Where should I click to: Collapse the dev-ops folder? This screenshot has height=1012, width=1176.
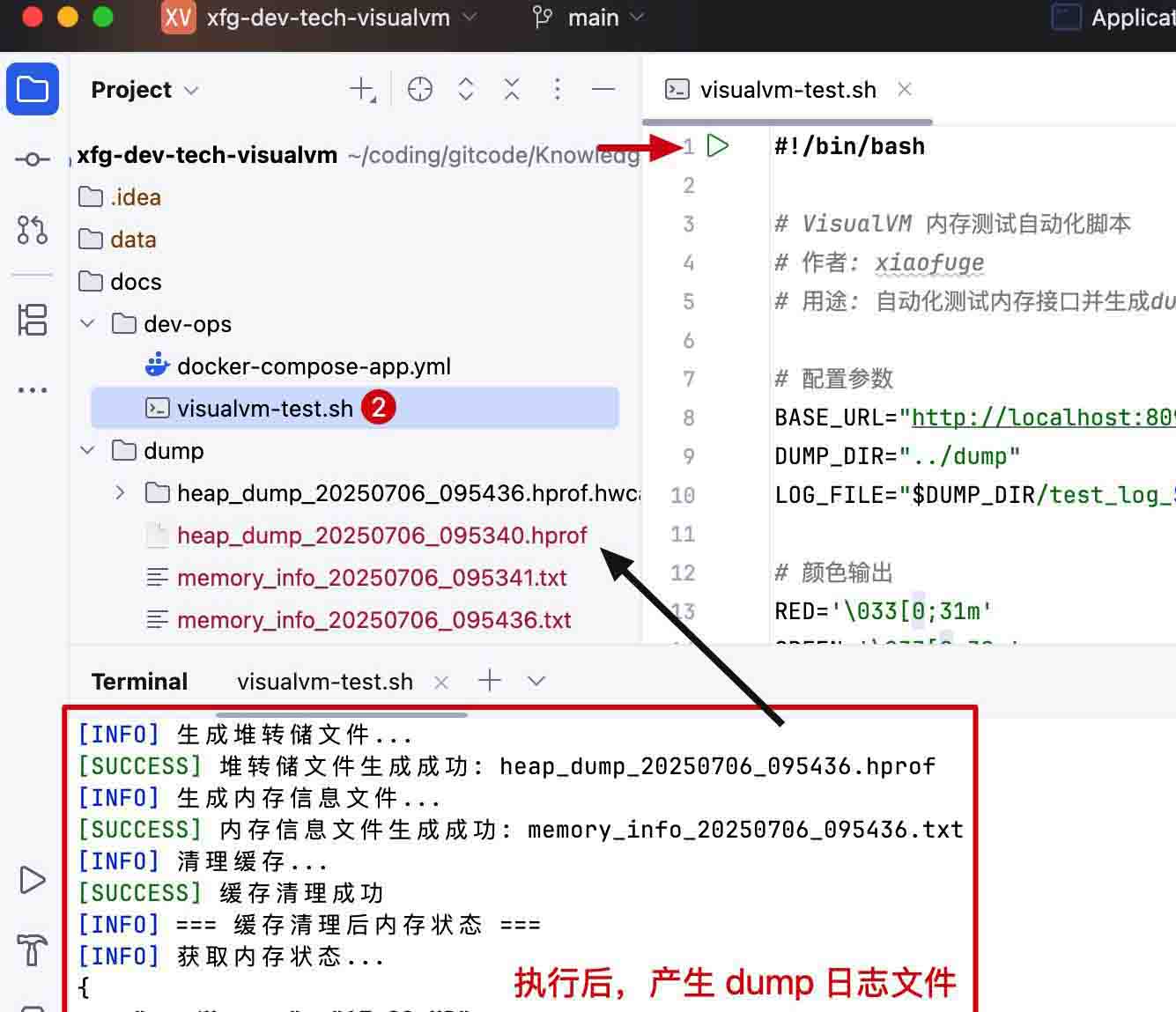[87, 324]
